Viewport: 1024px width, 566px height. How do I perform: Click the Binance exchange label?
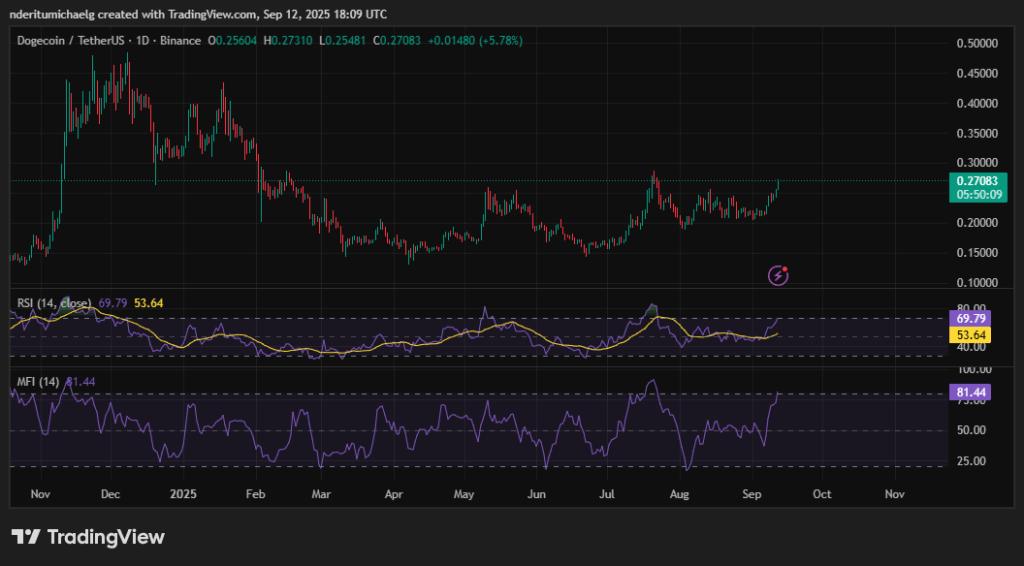(179, 40)
